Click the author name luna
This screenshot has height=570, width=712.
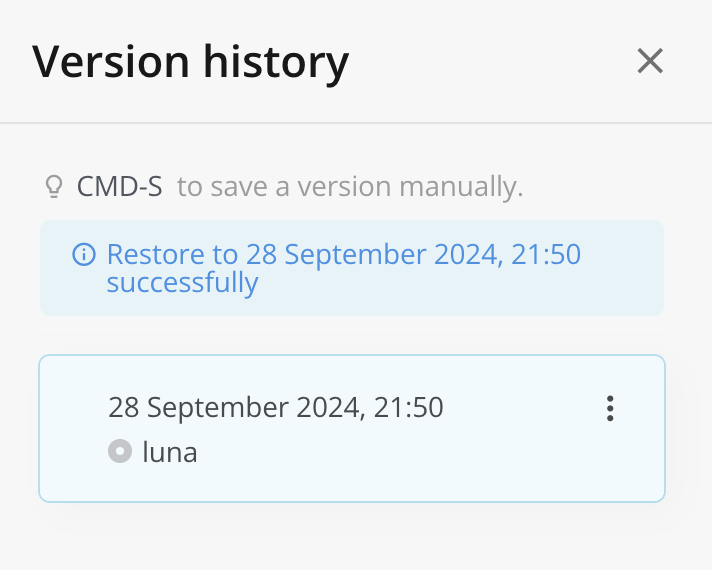click(x=170, y=452)
